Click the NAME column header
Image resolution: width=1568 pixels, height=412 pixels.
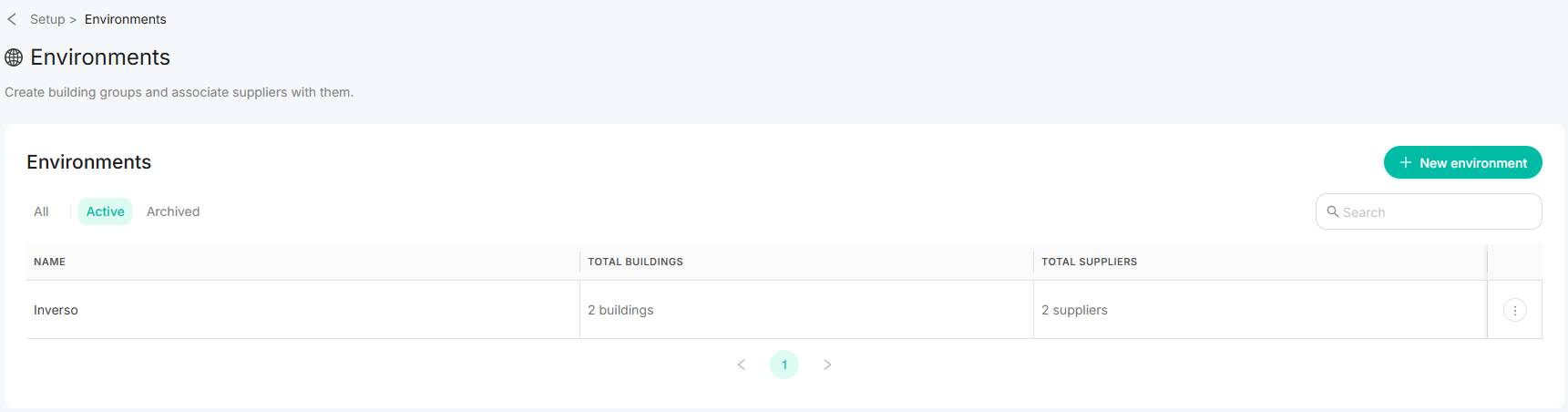click(x=50, y=262)
